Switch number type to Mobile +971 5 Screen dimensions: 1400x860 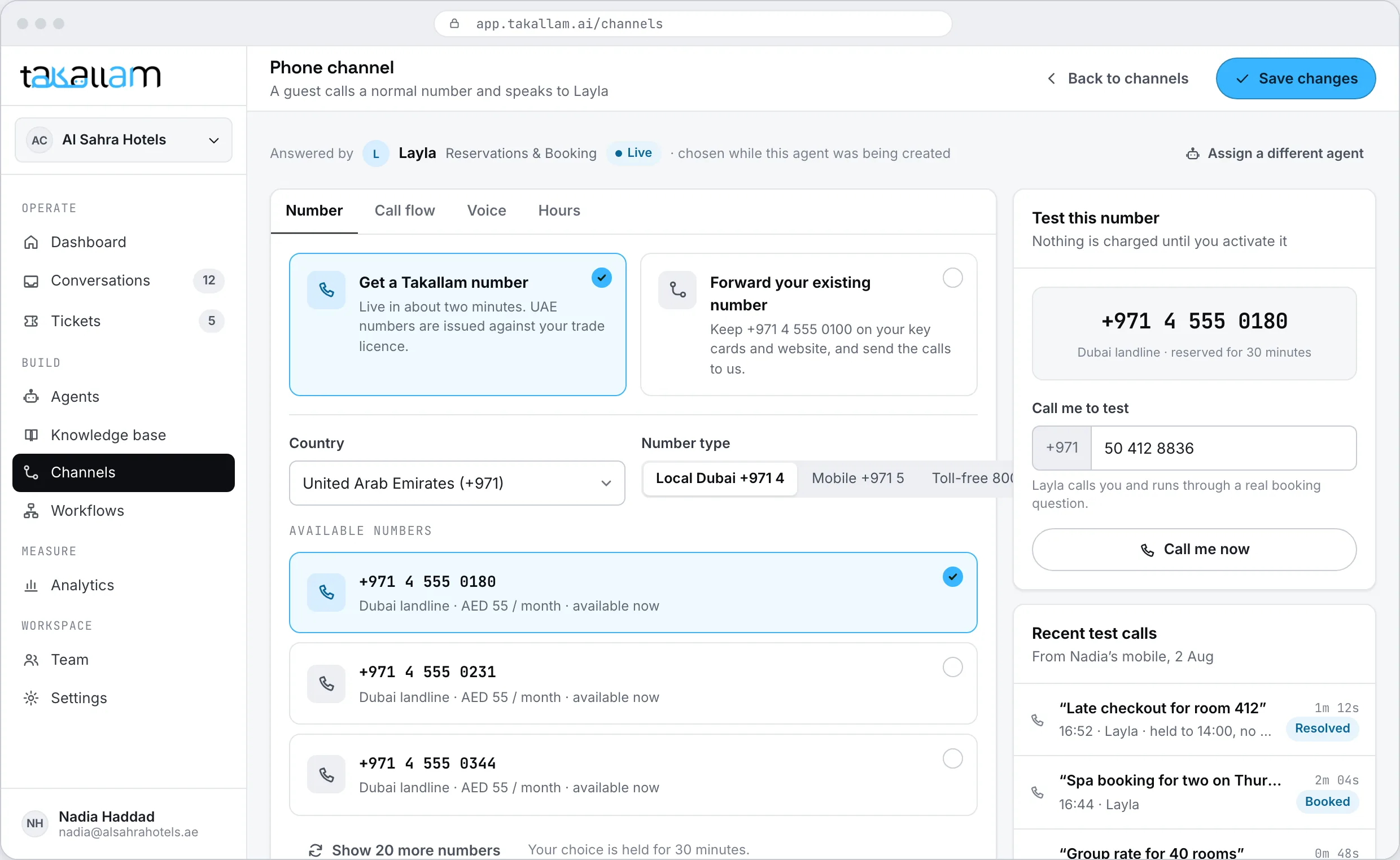(858, 479)
